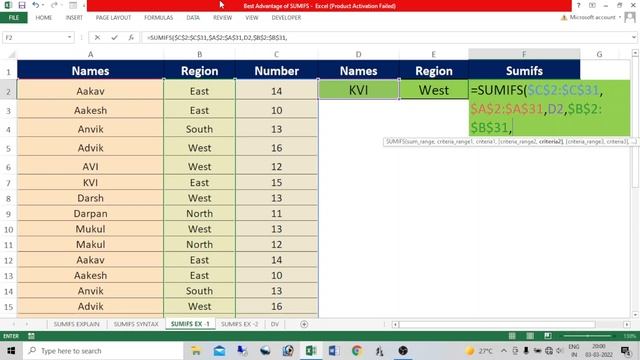640x360 pixels.
Task: Open Microsoft account dropdown
Action: (620, 17)
